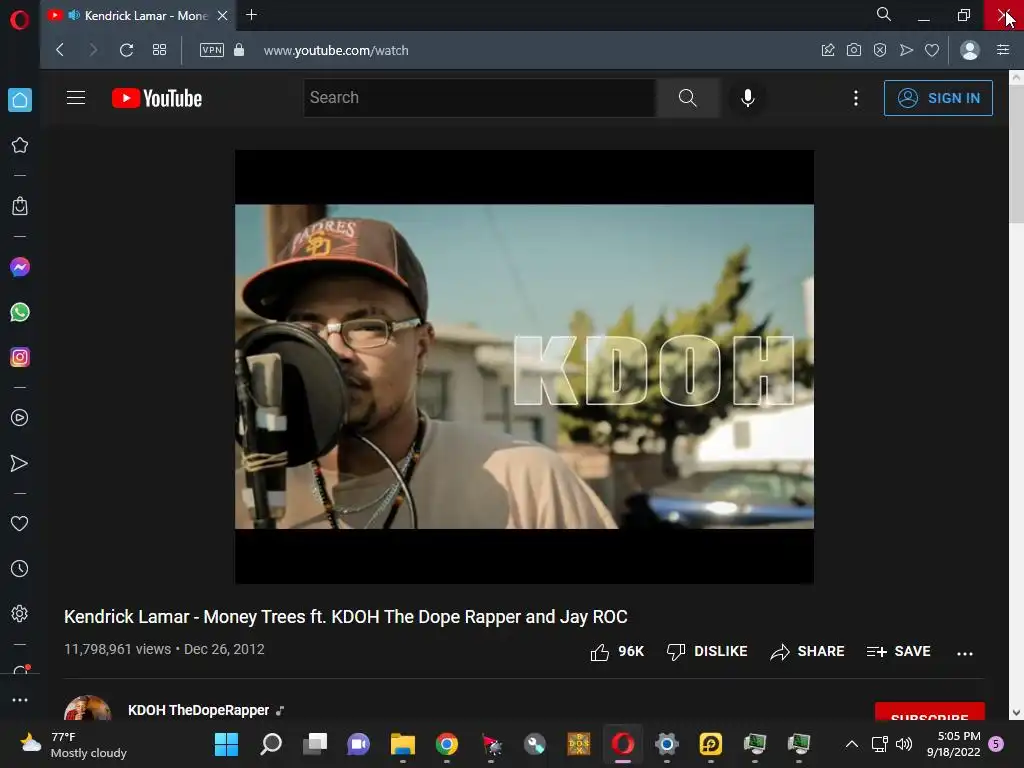SAVE video to a playlist
Viewport: 1024px width, 768px height.
point(899,652)
